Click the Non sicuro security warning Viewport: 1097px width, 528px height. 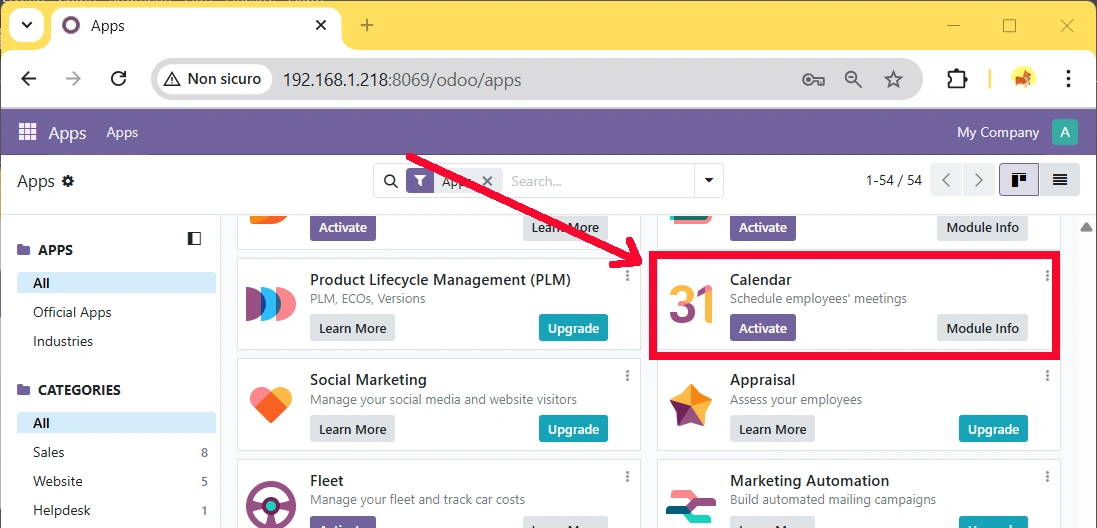click(213, 79)
